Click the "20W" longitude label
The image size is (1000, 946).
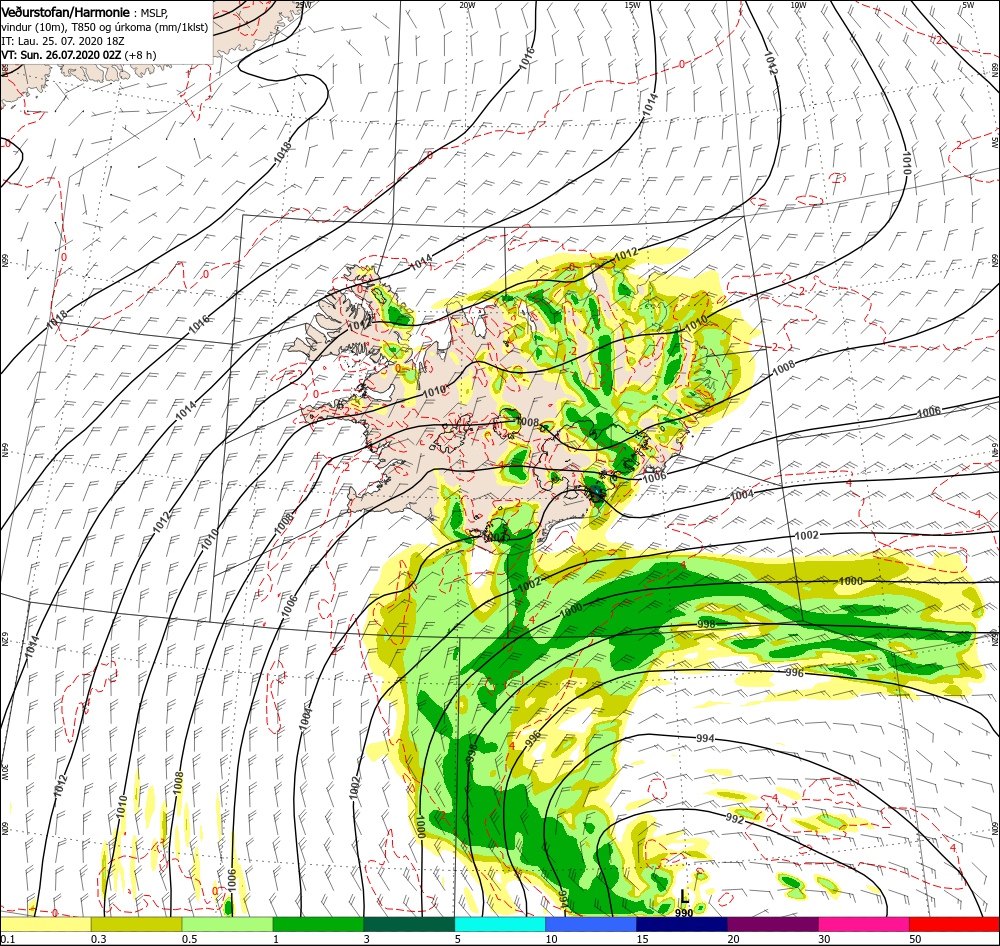click(x=467, y=5)
